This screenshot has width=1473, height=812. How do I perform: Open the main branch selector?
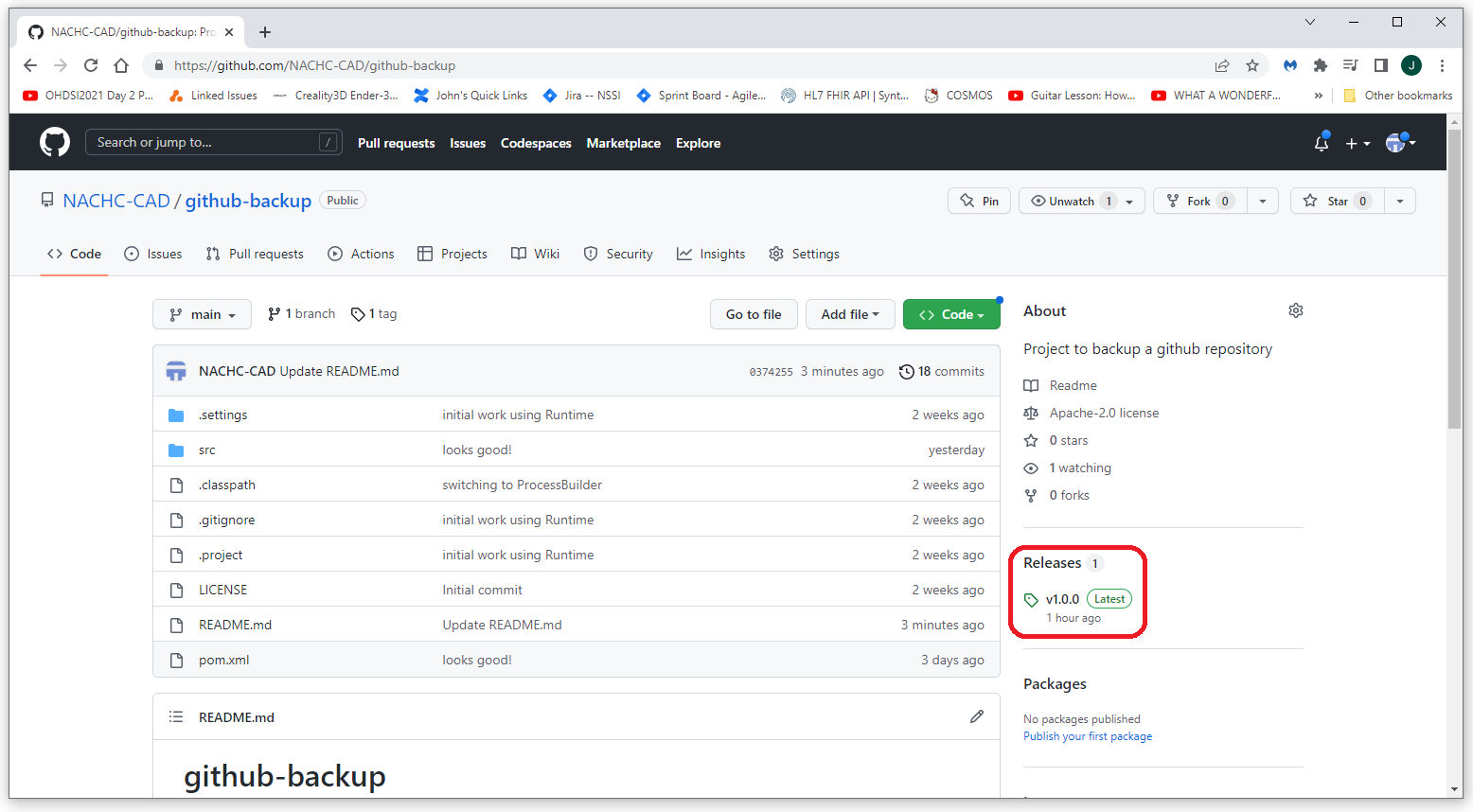click(x=202, y=314)
